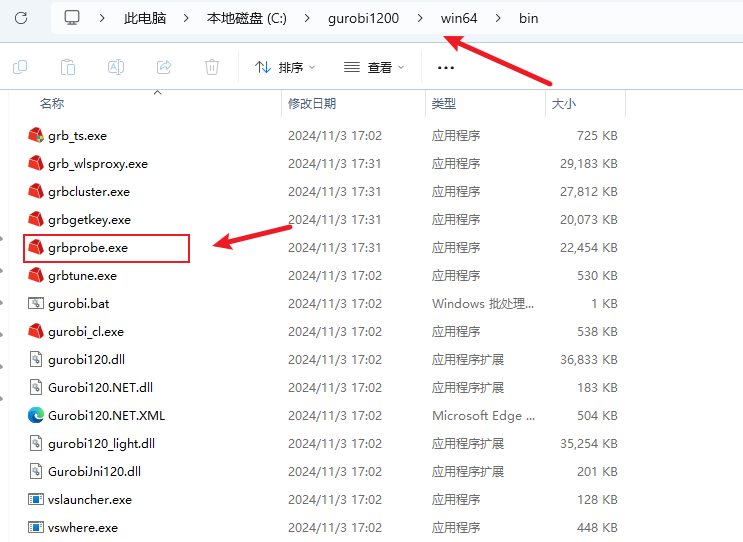Select the grb_ts.exe file icon

click(36, 136)
